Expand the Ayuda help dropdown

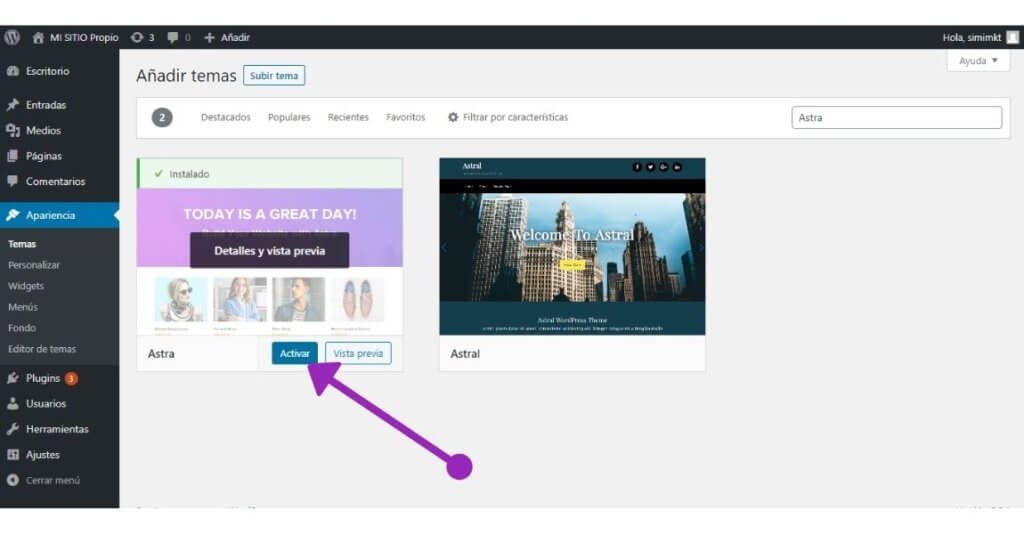[x=978, y=61]
